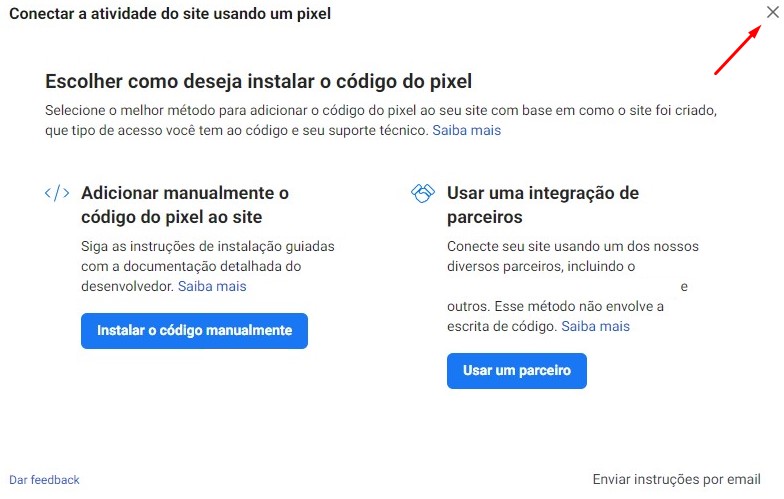Click heading 'Escolher como deseja instalar o código'
This screenshot has height=499, width=784.
point(258,81)
